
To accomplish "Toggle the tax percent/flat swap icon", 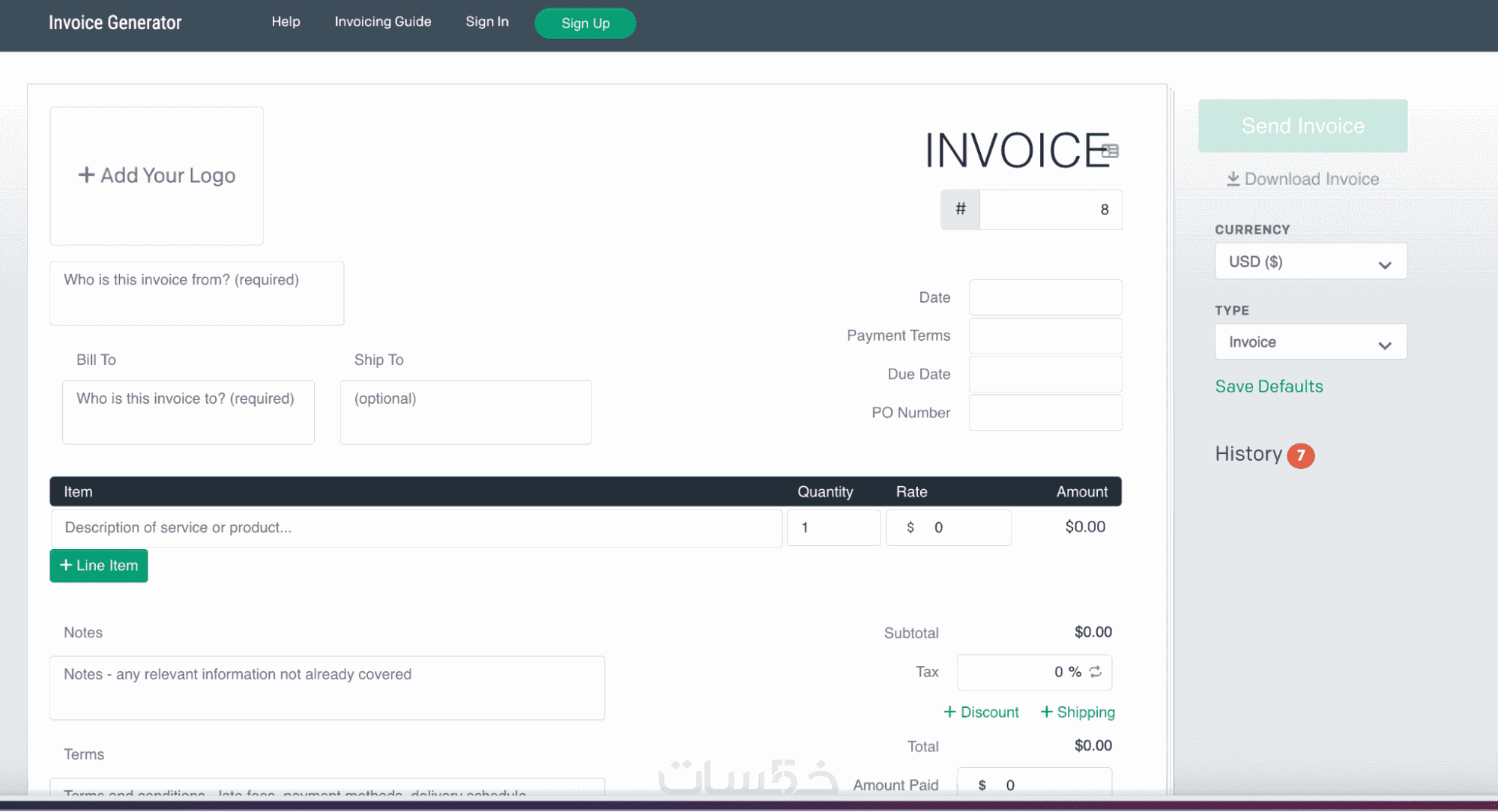I will pos(1096,672).
